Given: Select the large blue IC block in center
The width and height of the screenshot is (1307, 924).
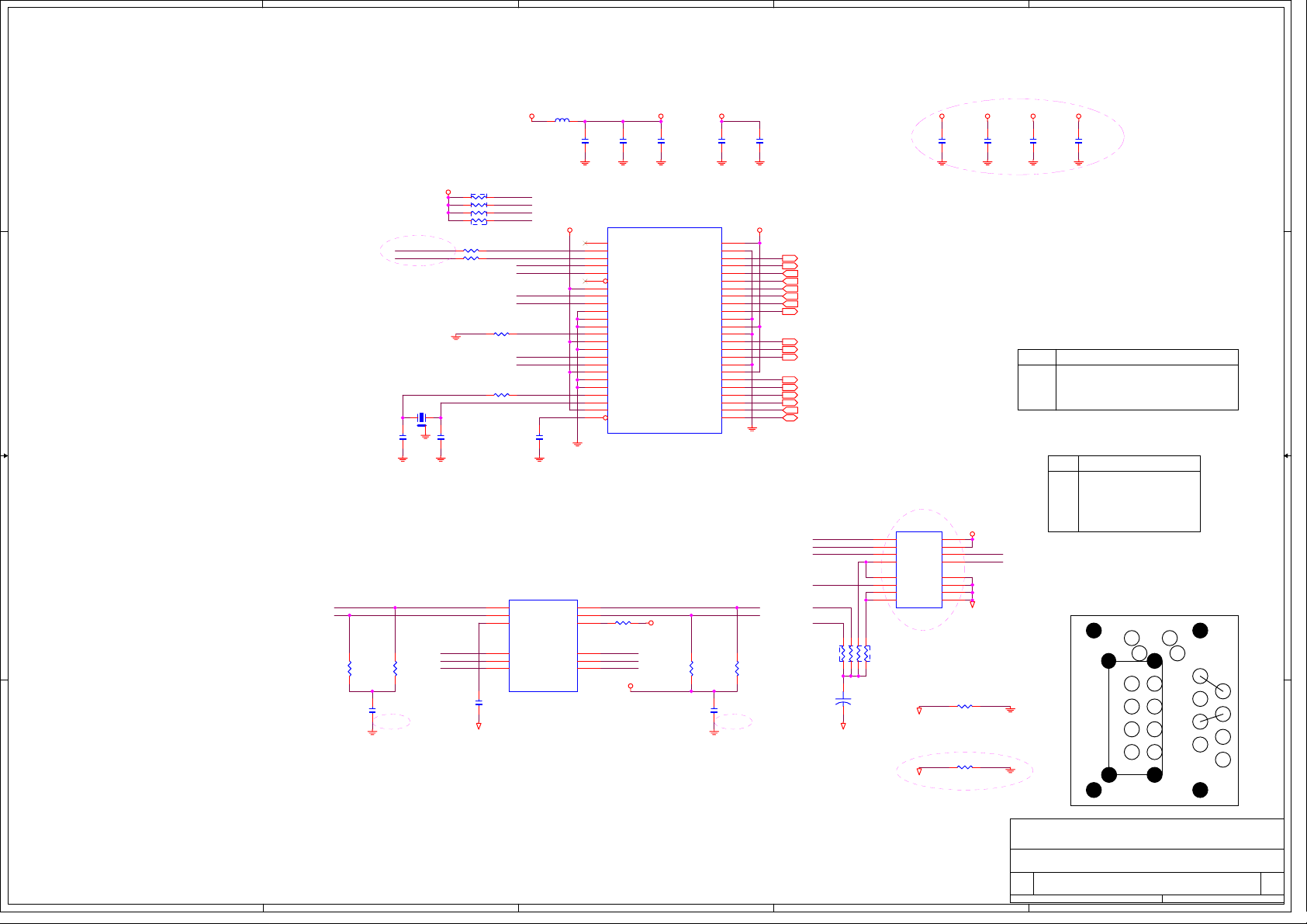Looking at the screenshot, I should [665, 330].
